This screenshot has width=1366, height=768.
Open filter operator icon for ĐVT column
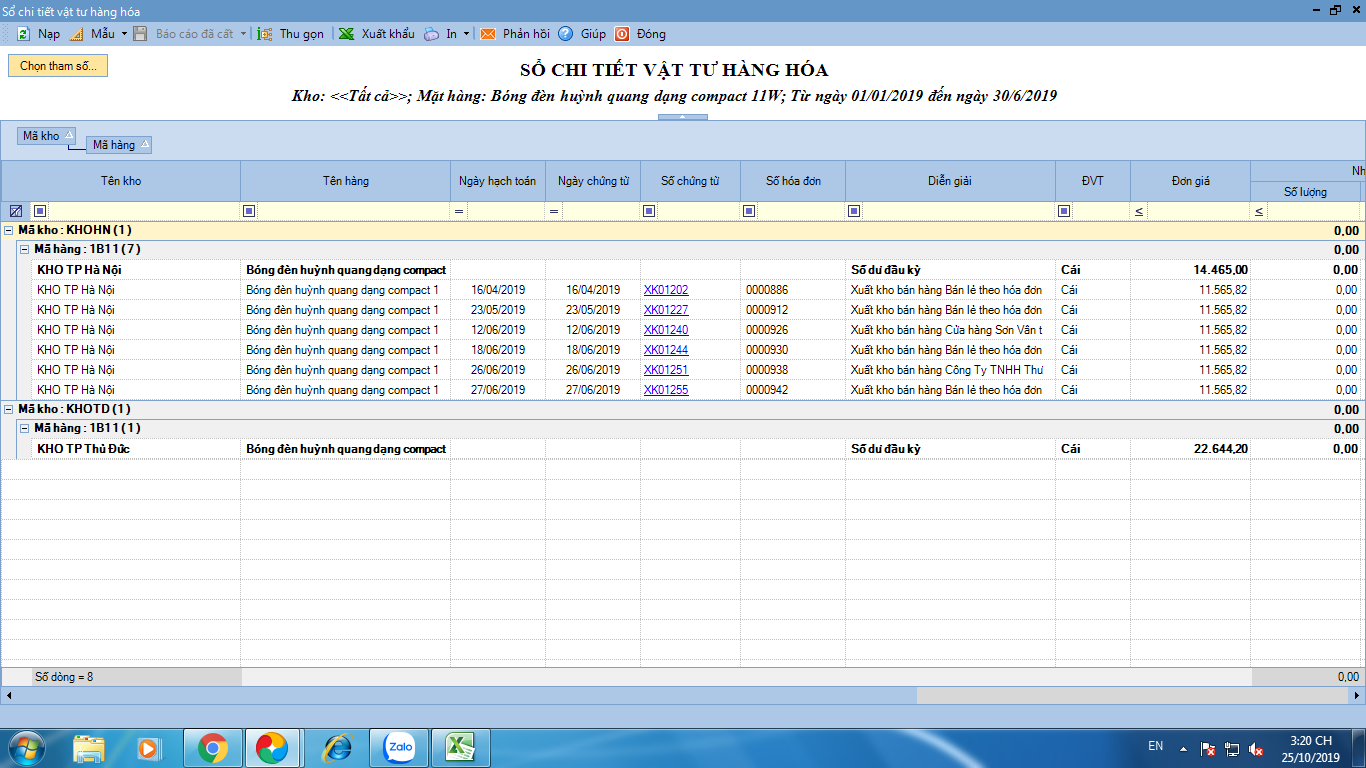[1064, 211]
